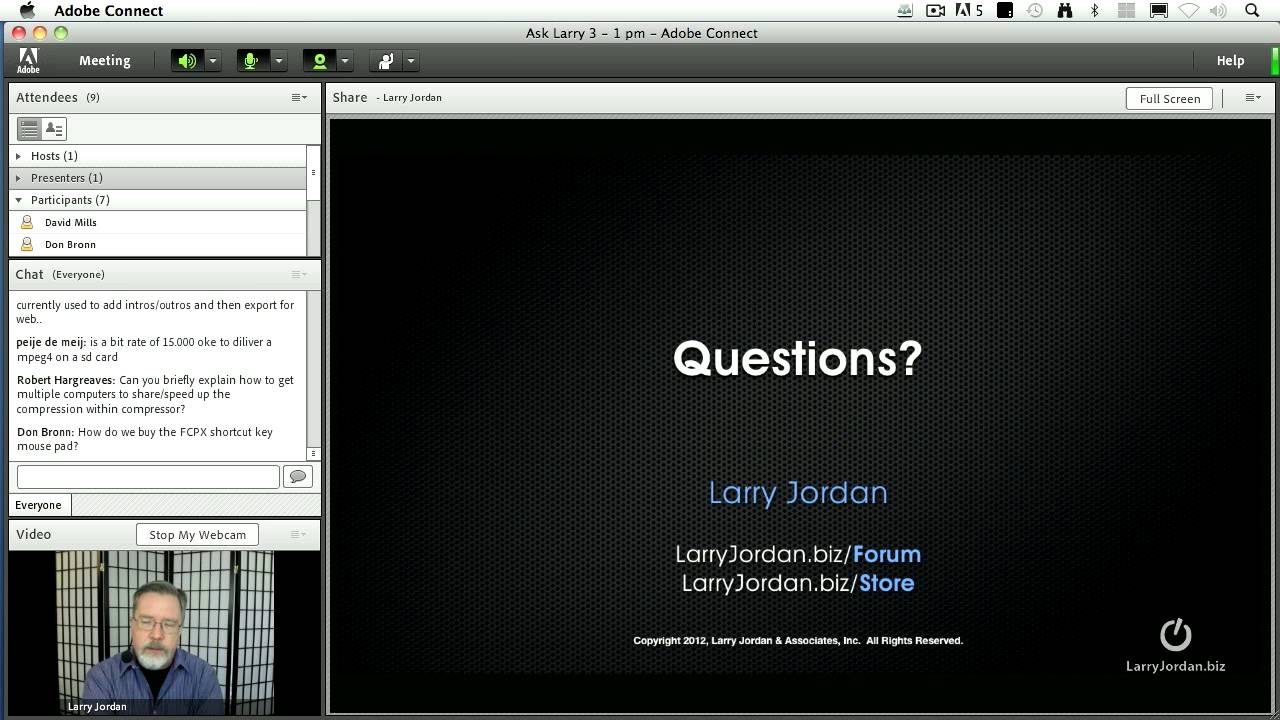Click the Full Screen button
This screenshot has width=1280, height=720.
tap(1170, 98)
